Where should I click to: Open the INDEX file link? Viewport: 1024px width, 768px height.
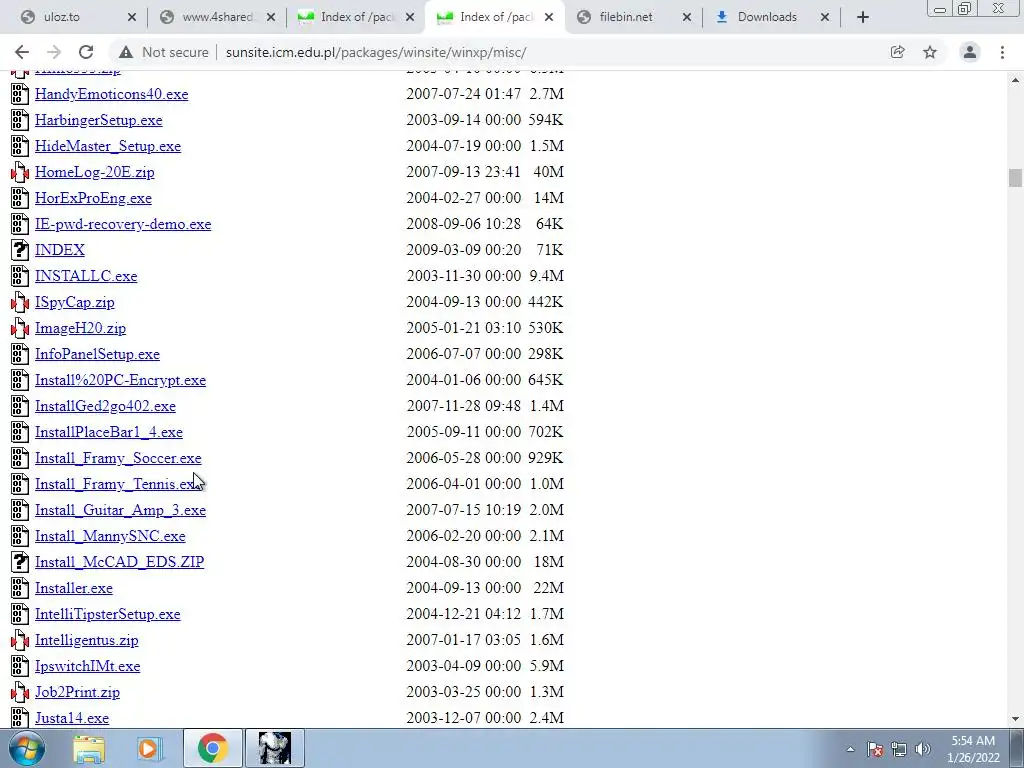(x=59, y=250)
